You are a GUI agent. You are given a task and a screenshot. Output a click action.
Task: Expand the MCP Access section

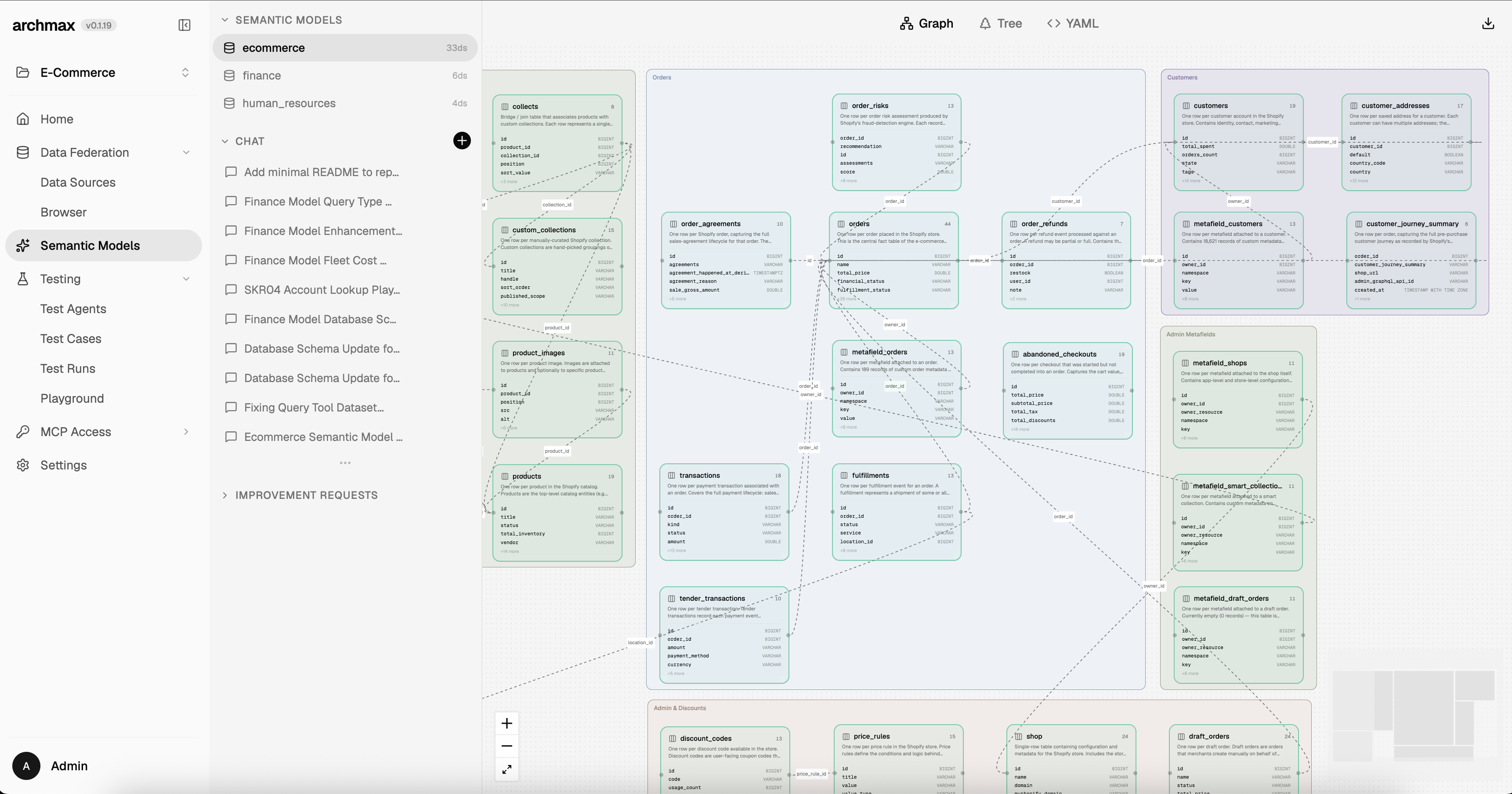(186, 432)
